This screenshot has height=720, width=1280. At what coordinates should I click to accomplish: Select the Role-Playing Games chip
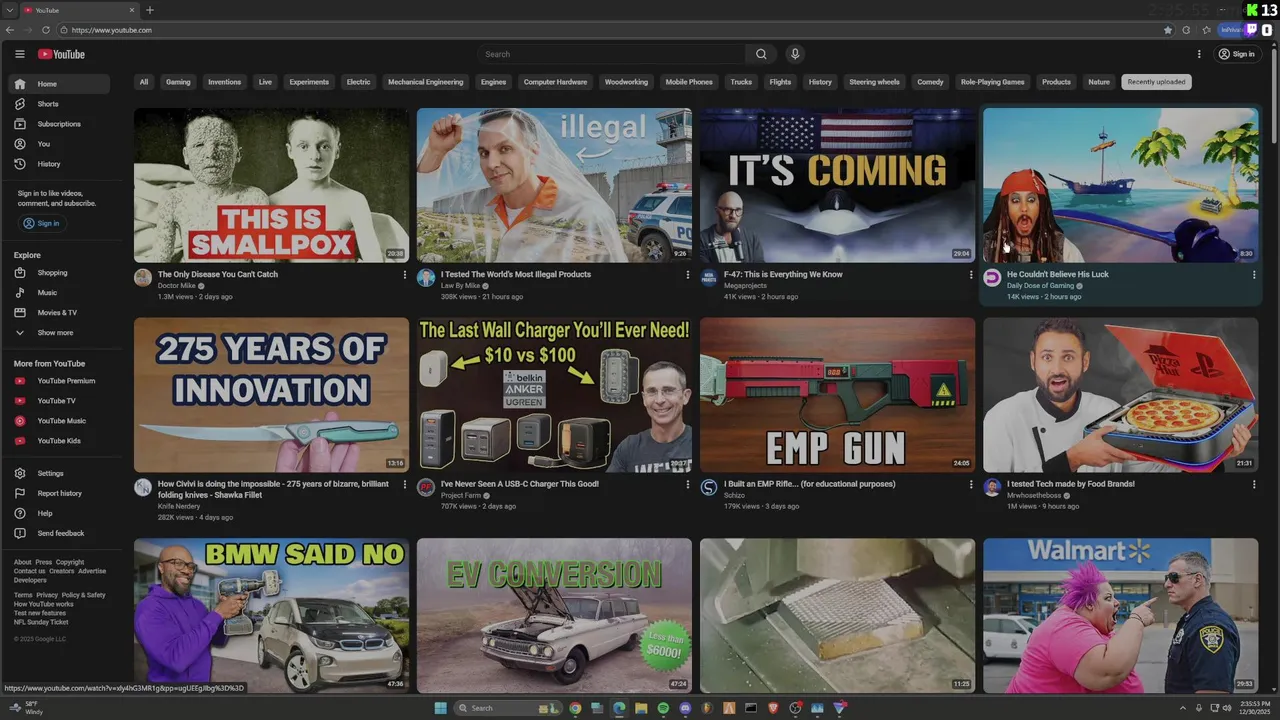(993, 82)
